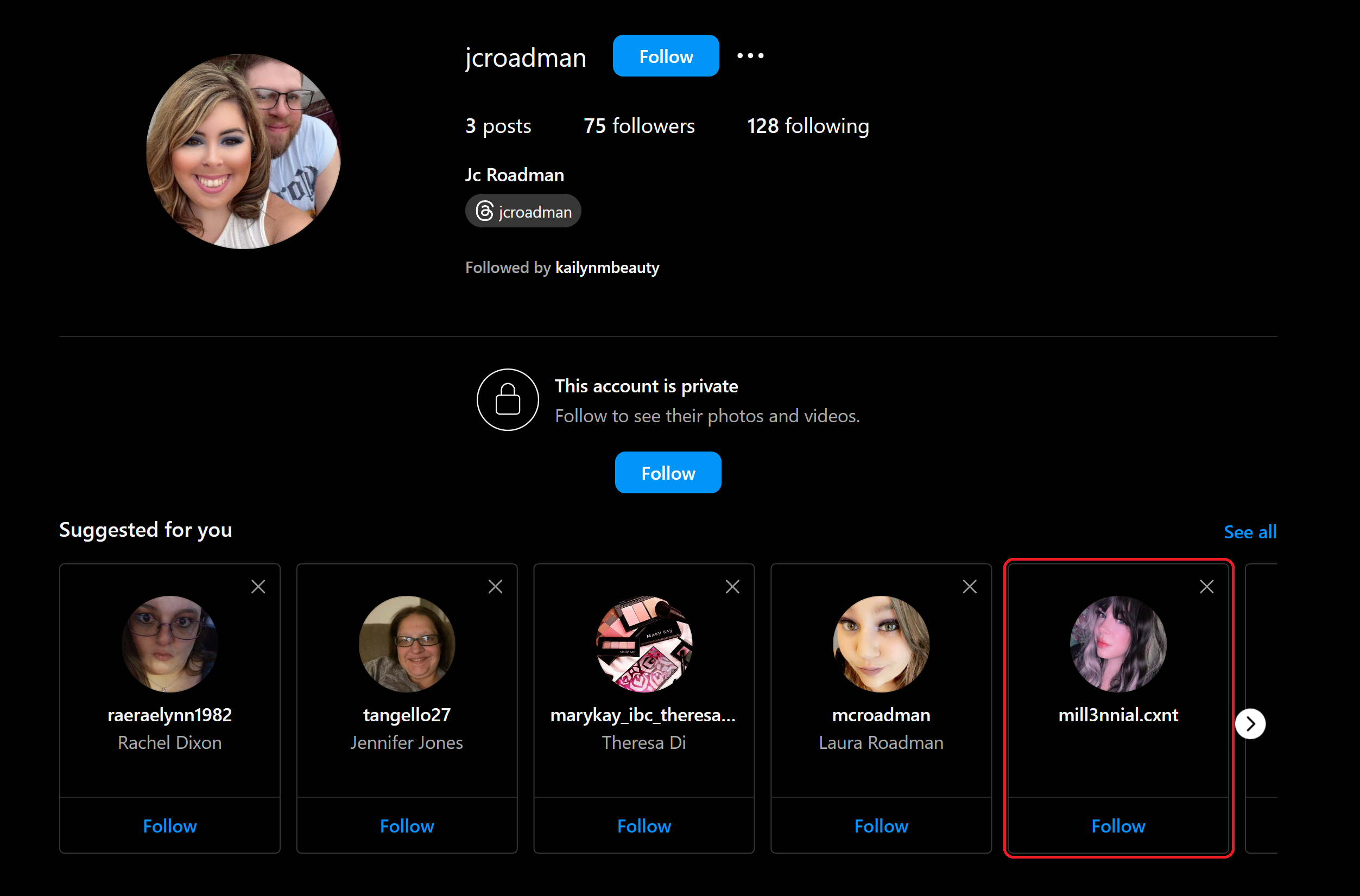The height and width of the screenshot is (896, 1360).
Task: Click the name Theresa Di
Action: (644, 742)
